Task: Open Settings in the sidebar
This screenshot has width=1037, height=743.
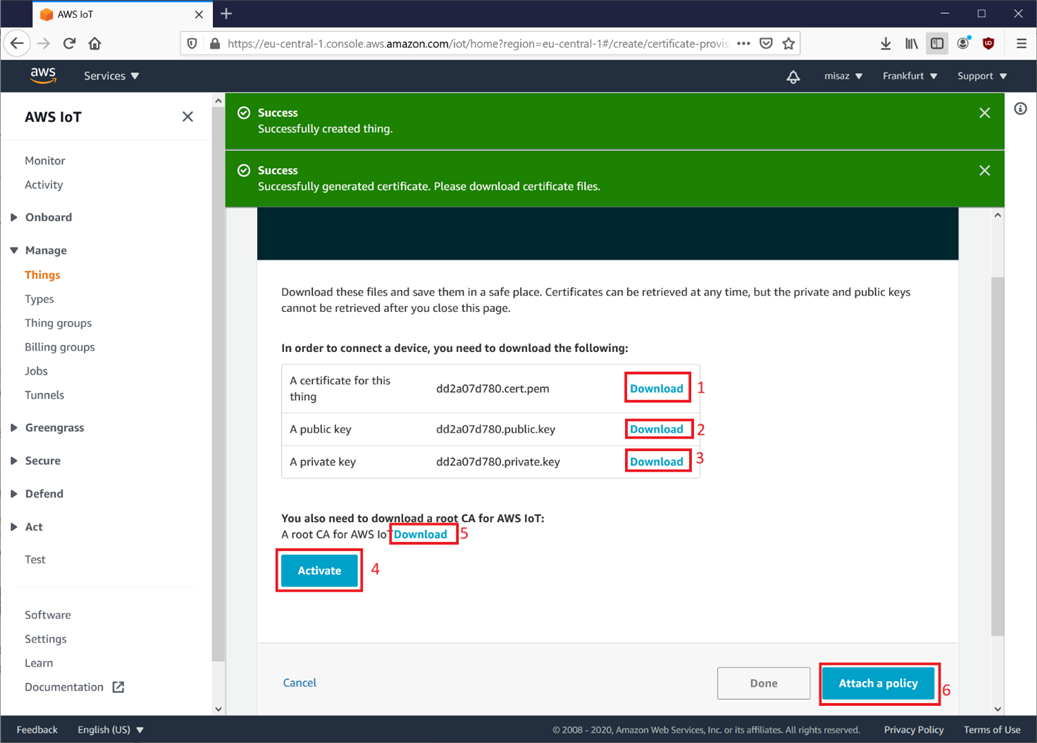Action: (x=46, y=639)
